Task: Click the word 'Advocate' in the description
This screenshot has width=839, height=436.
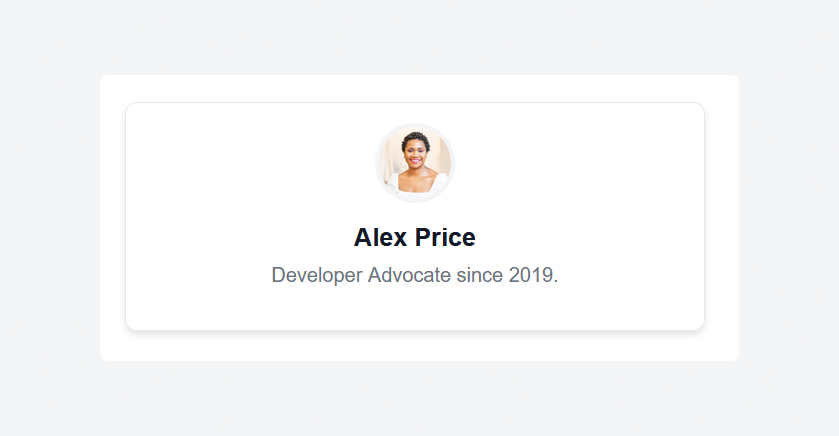Action: [x=409, y=275]
